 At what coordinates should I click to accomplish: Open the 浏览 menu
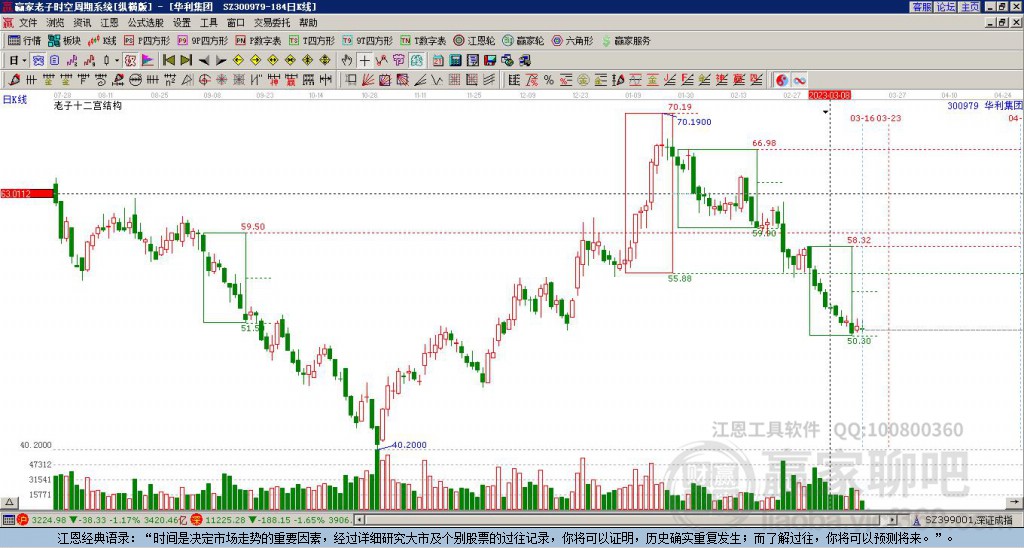click(x=55, y=23)
